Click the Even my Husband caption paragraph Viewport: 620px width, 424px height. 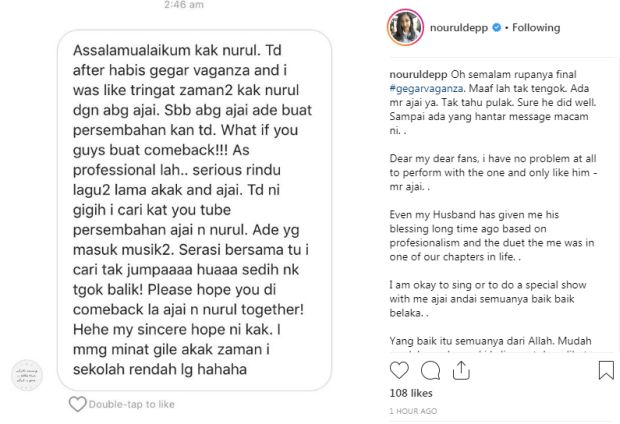(492, 236)
